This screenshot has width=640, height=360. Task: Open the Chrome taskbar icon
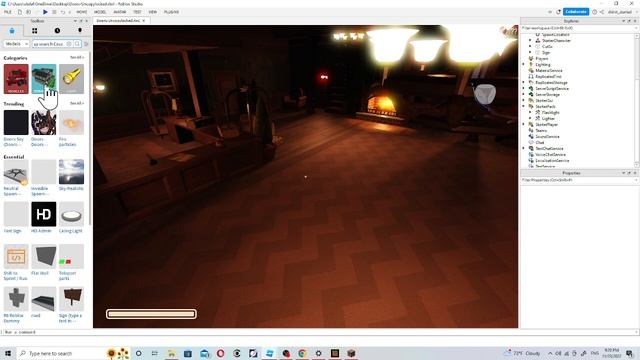coord(302,353)
